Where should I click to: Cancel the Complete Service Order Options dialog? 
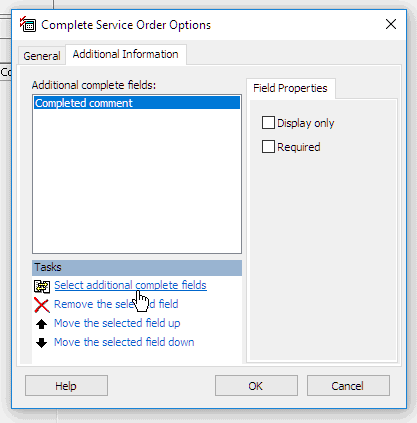click(348, 386)
